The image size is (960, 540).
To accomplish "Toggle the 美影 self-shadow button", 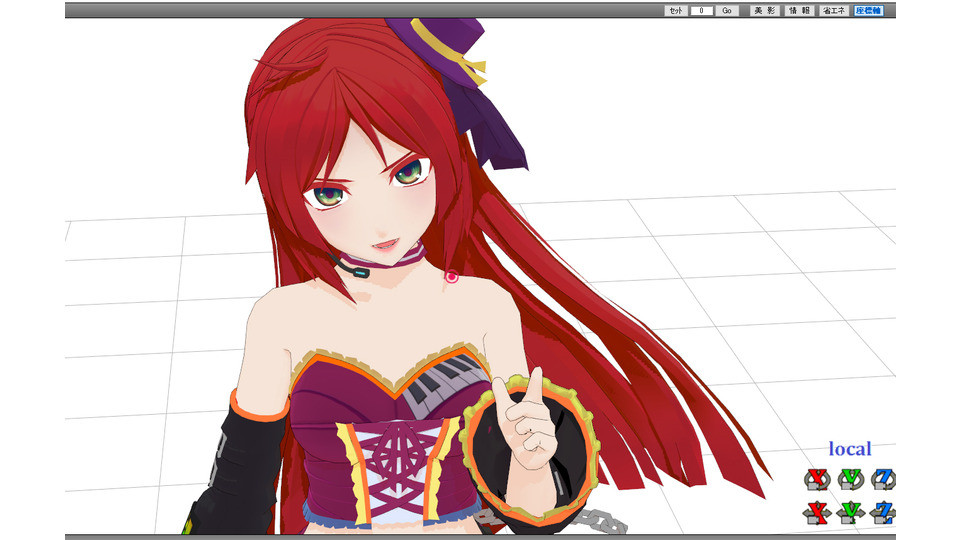I will (765, 10).
